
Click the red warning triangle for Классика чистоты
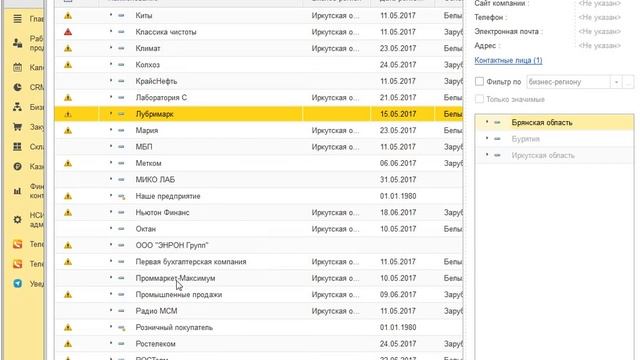click(x=68, y=32)
